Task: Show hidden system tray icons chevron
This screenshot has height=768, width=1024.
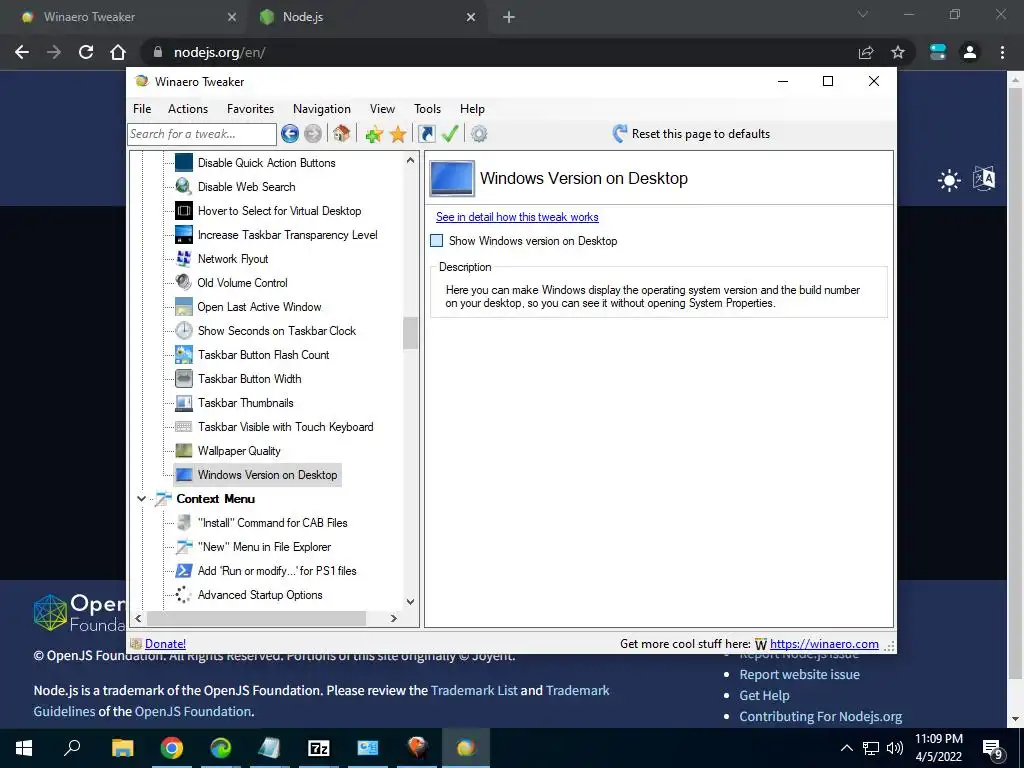Action: (x=846, y=748)
